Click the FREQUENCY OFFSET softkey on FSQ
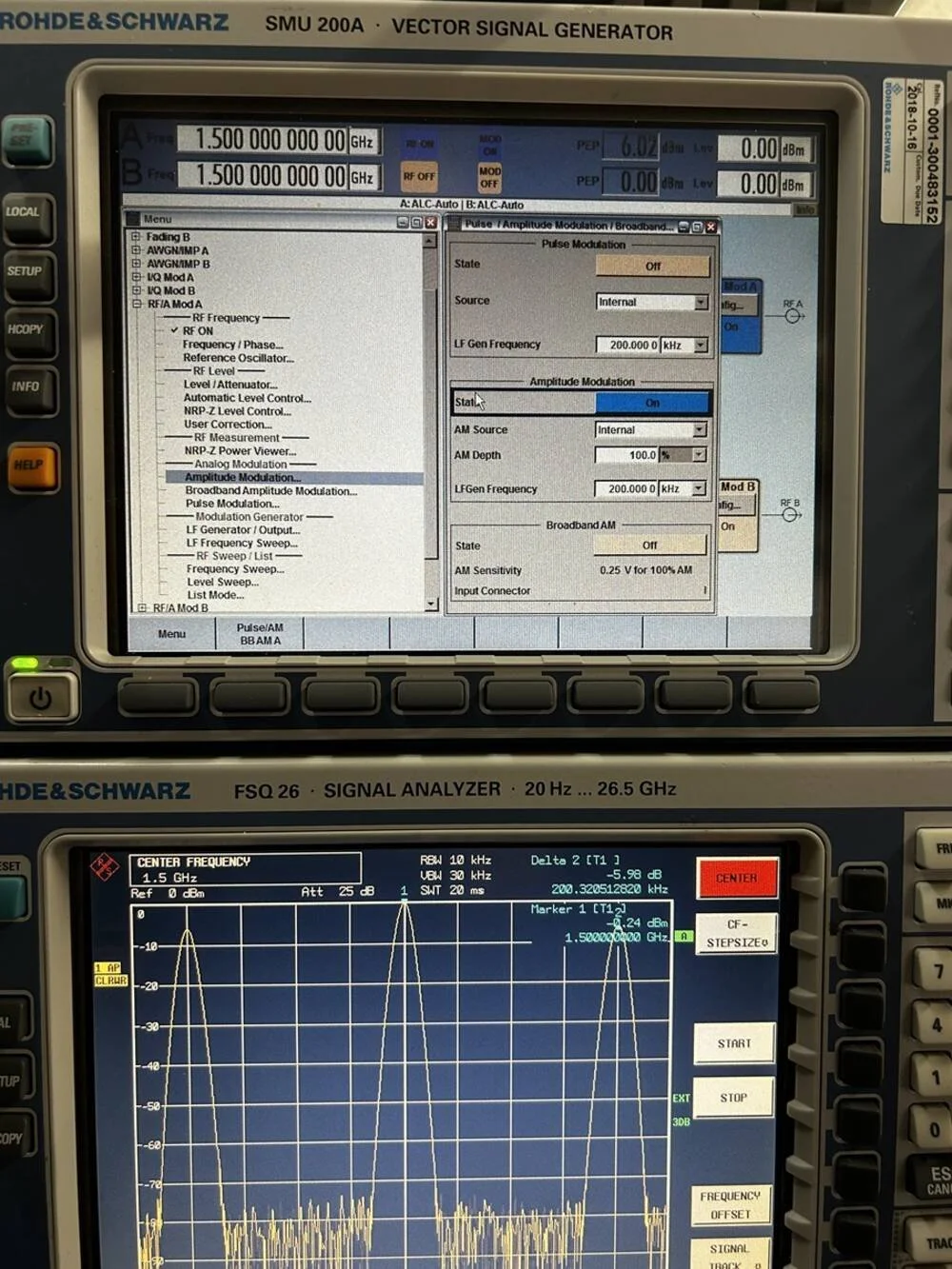952x1269 pixels. coord(730,1205)
